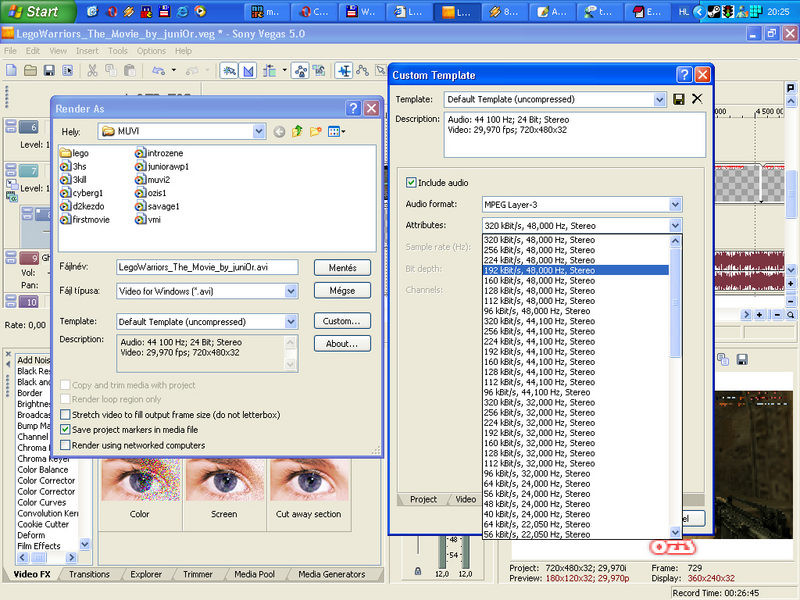
Task: Click the Save Template disk icon in Custom Template
Action: pos(679,99)
